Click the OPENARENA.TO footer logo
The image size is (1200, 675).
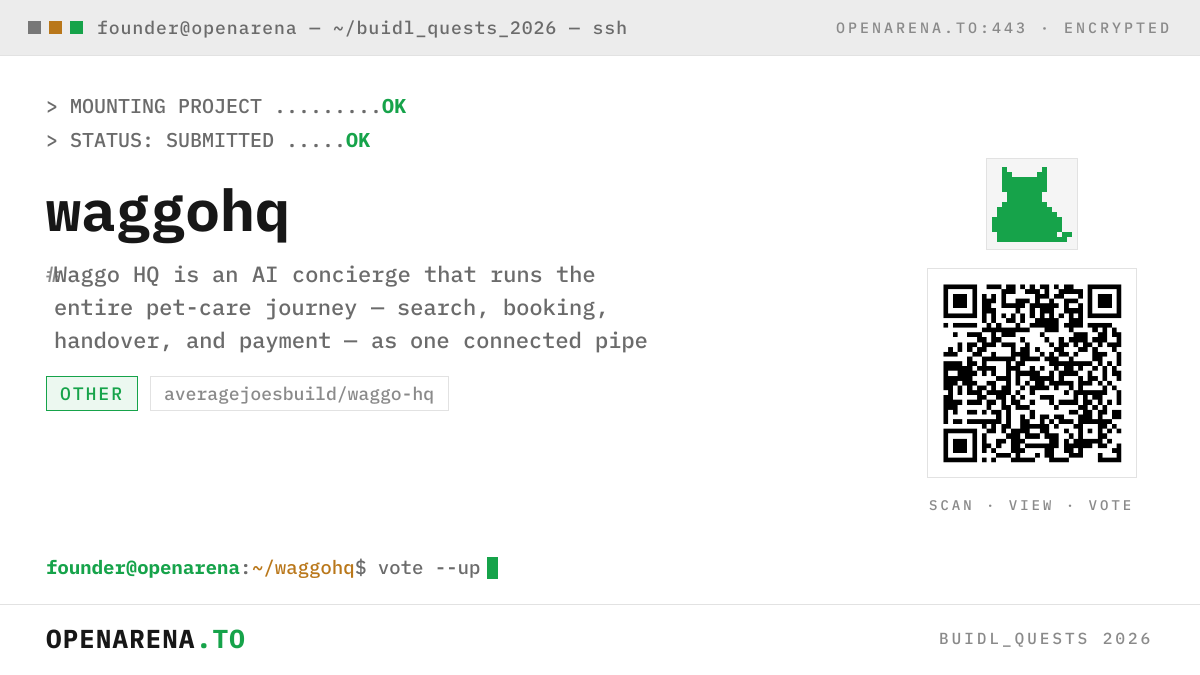pyautogui.click(x=146, y=639)
